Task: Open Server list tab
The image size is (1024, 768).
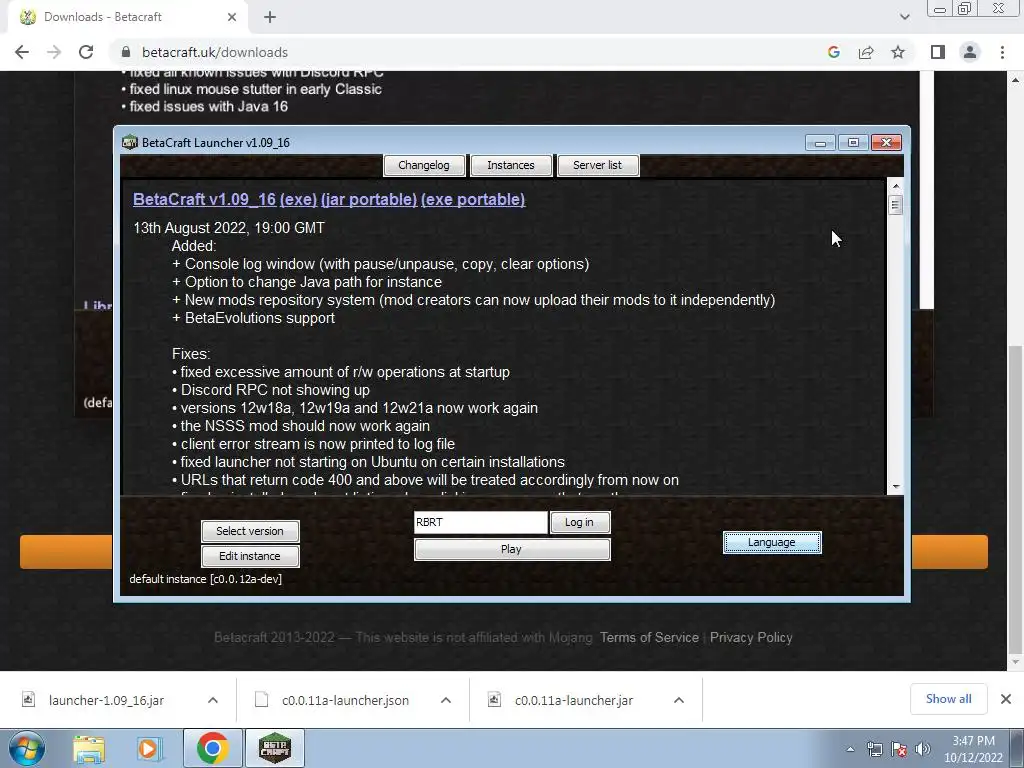Action: tap(598, 165)
